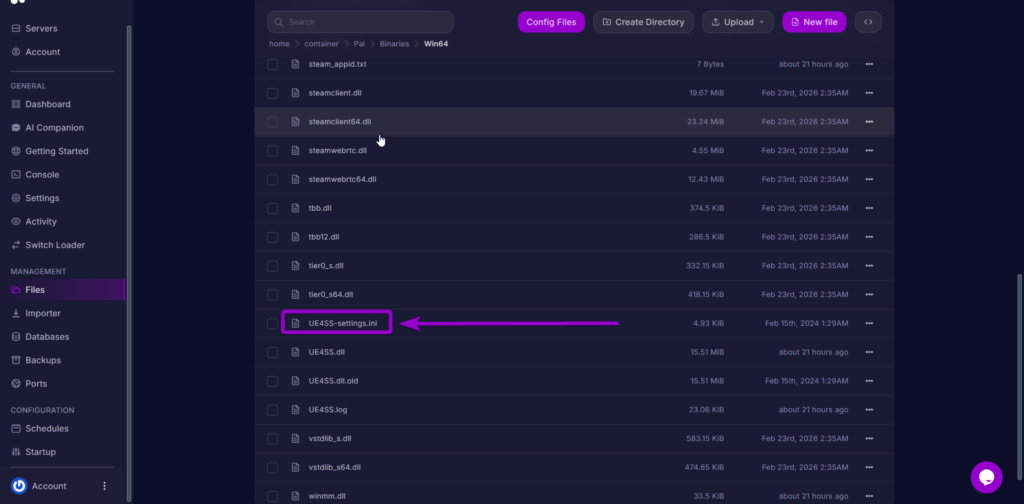The width and height of the screenshot is (1024, 504).
Task: Click the file icon beside tbb.dll
Action: [x=295, y=208]
